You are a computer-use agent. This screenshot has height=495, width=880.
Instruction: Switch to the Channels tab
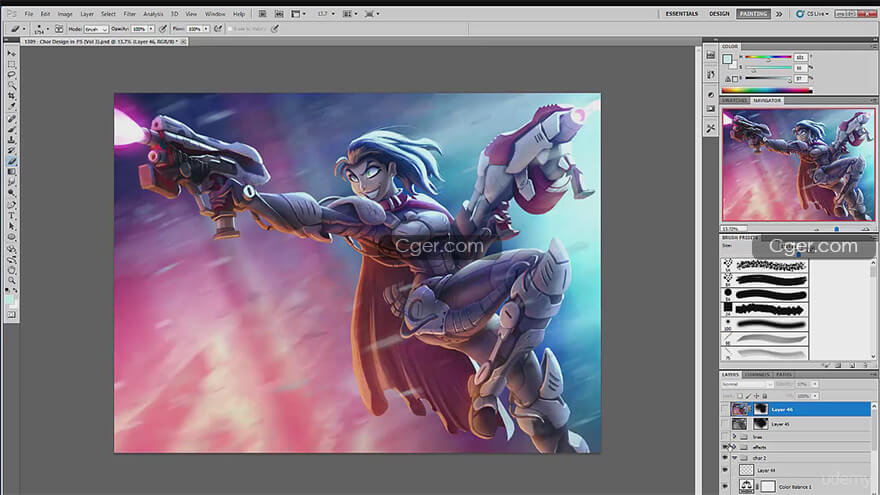coord(757,374)
